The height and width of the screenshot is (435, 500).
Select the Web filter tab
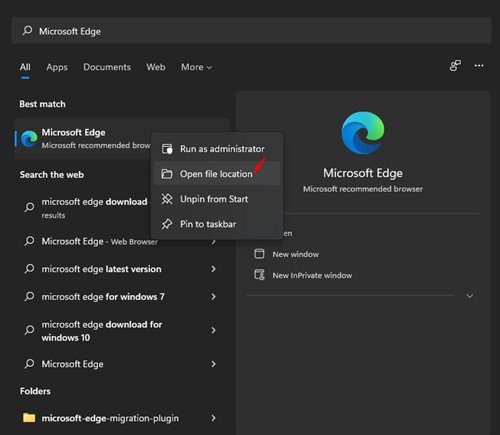pos(156,67)
